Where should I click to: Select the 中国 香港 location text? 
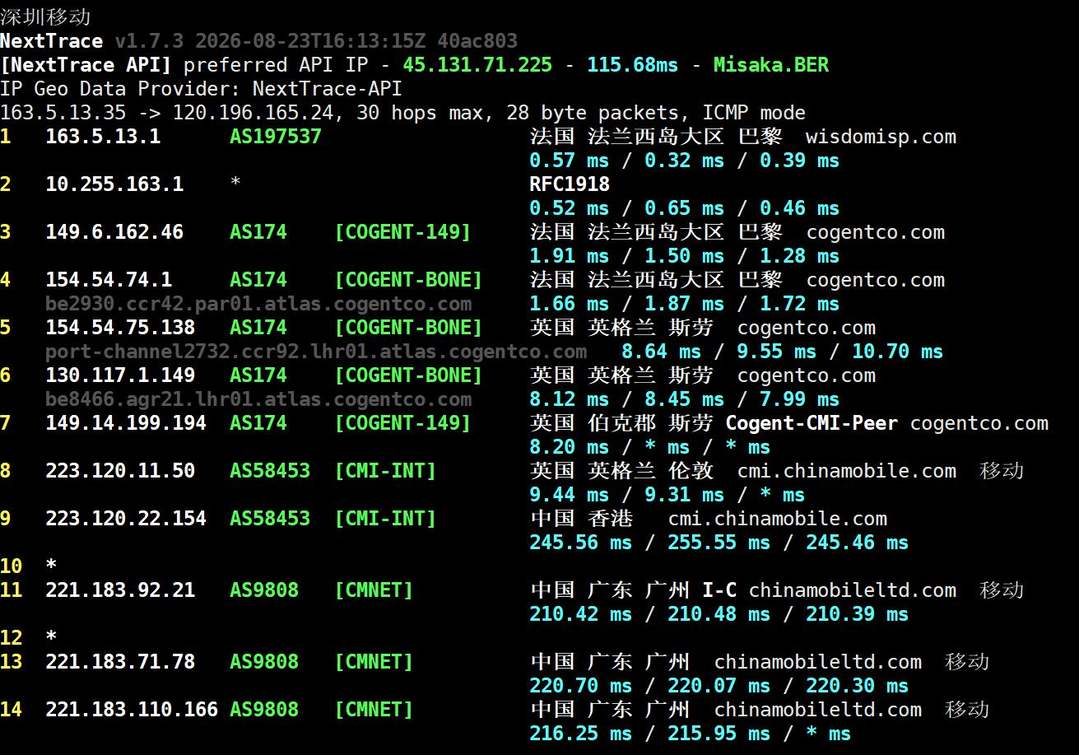pos(581,518)
